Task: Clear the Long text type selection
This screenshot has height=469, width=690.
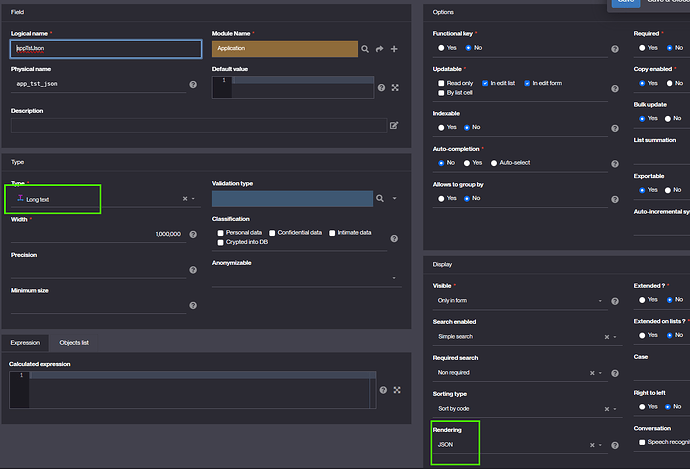Action: (x=184, y=199)
